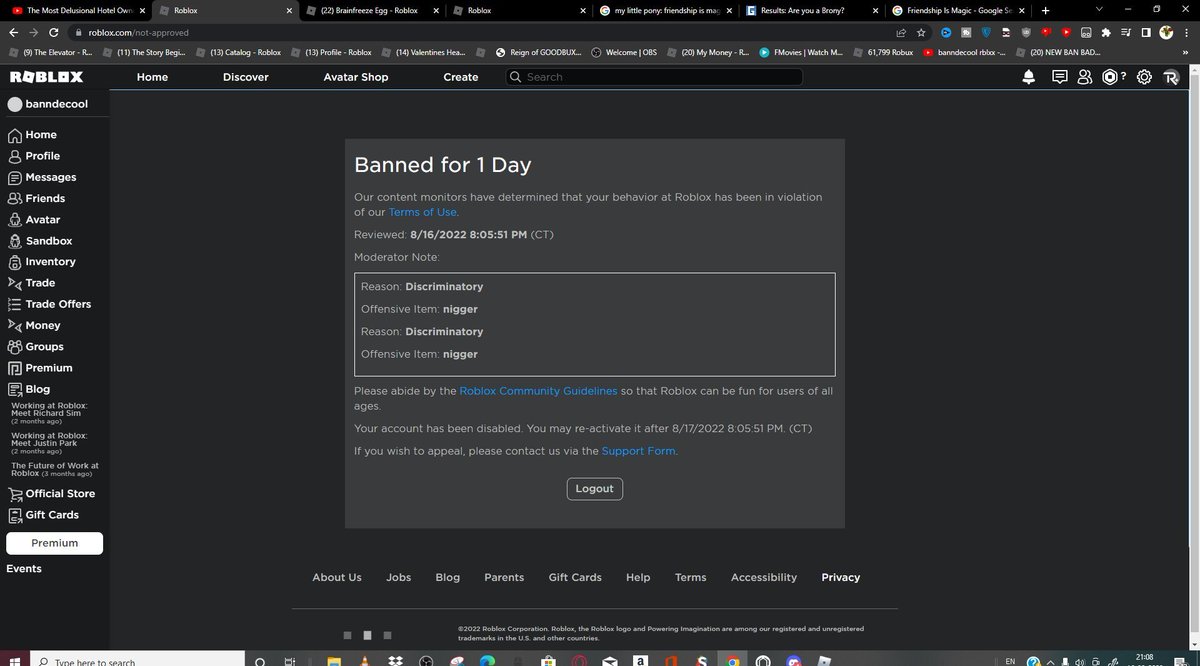Image resolution: width=1200 pixels, height=666 pixels.
Task: Open the Chrome three-dot menu
Action: [1186, 32]
